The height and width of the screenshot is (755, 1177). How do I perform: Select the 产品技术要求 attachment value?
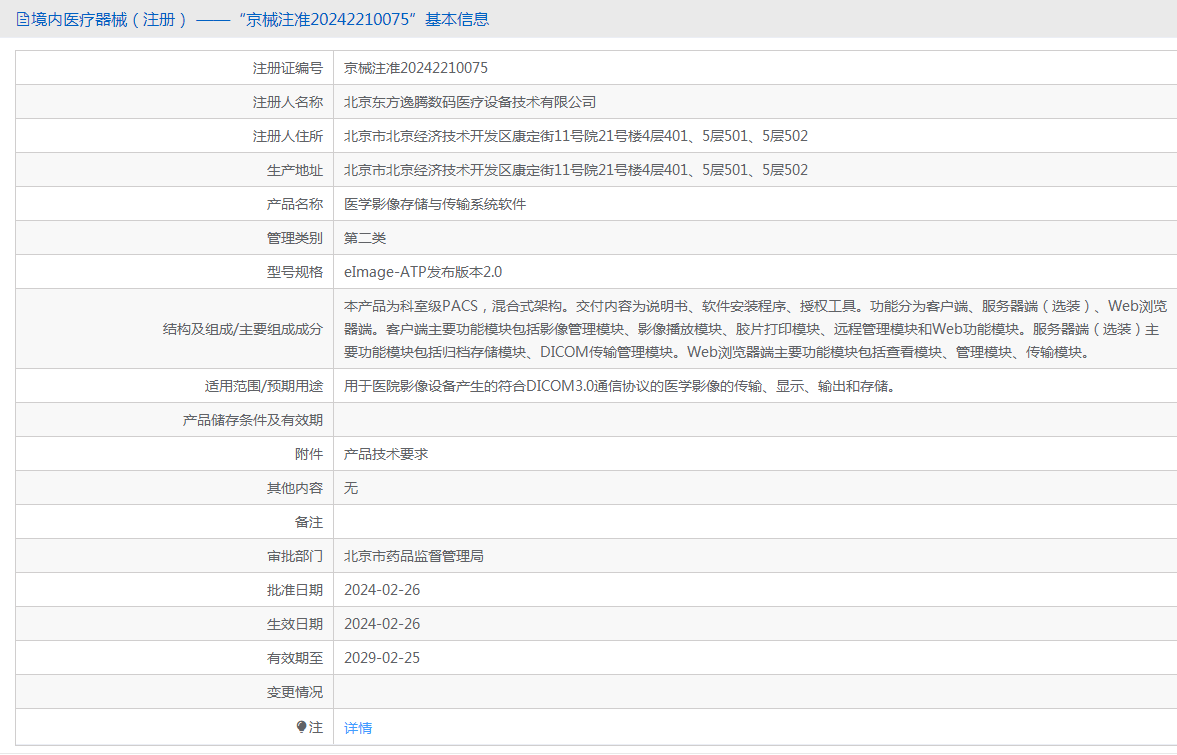pos(386,454)
